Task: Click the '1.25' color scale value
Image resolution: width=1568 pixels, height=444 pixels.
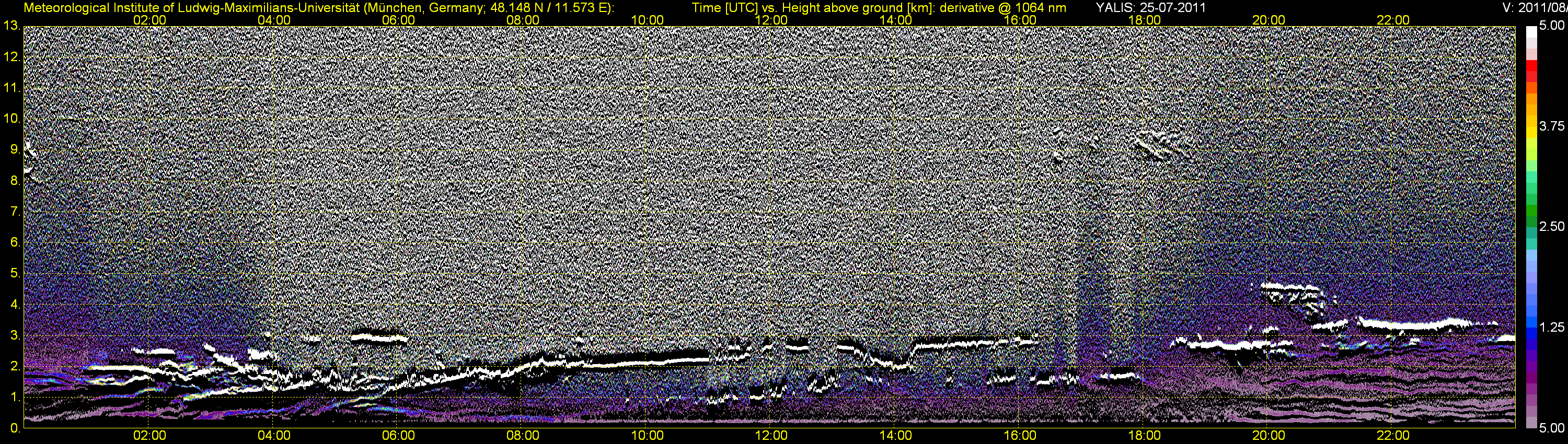Action: pyautogui.click(x=1552, y=327)
